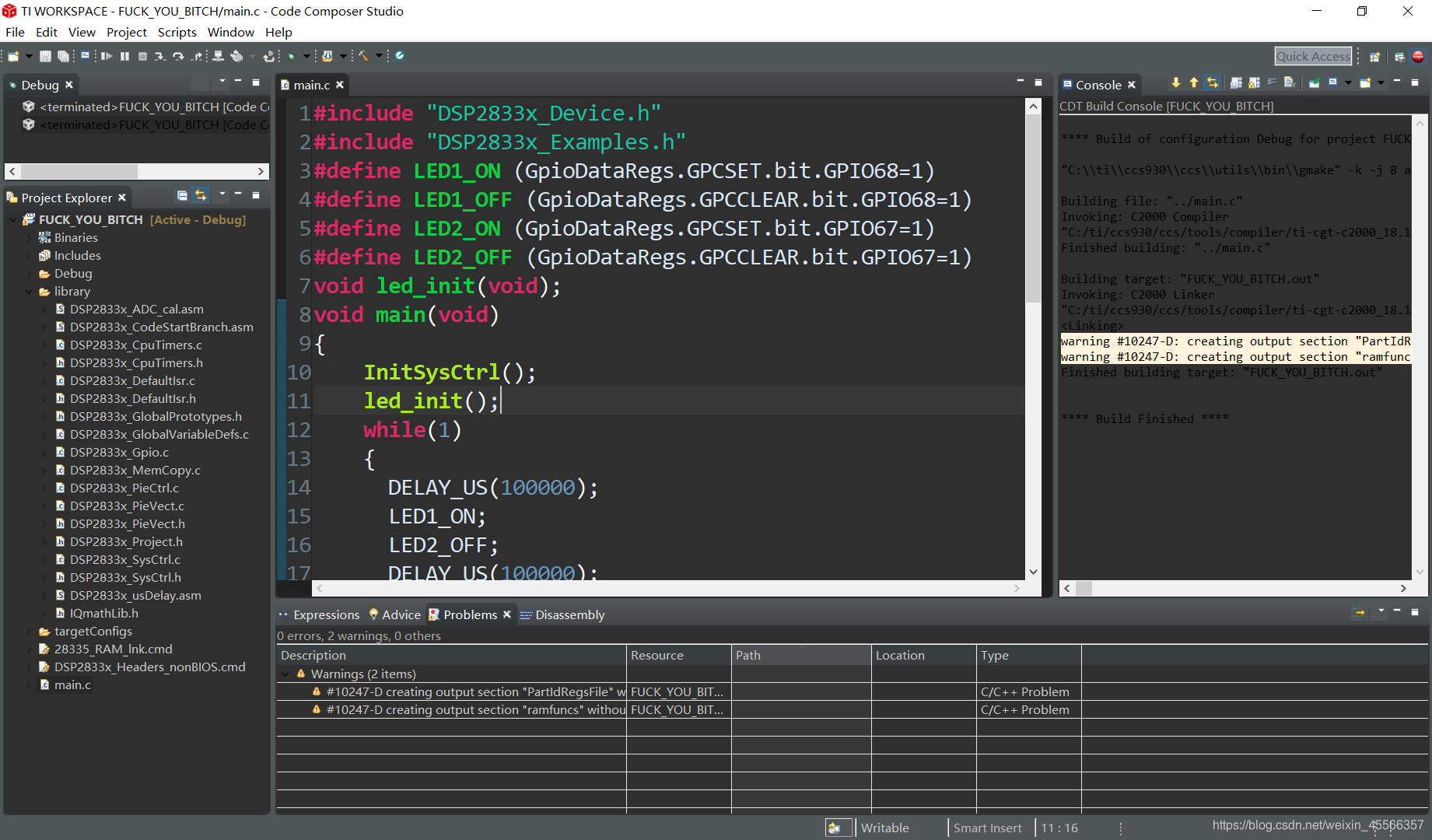Toggle Smart Insert mode in status bar
The image size is (1432, 840).
(987, 828)
